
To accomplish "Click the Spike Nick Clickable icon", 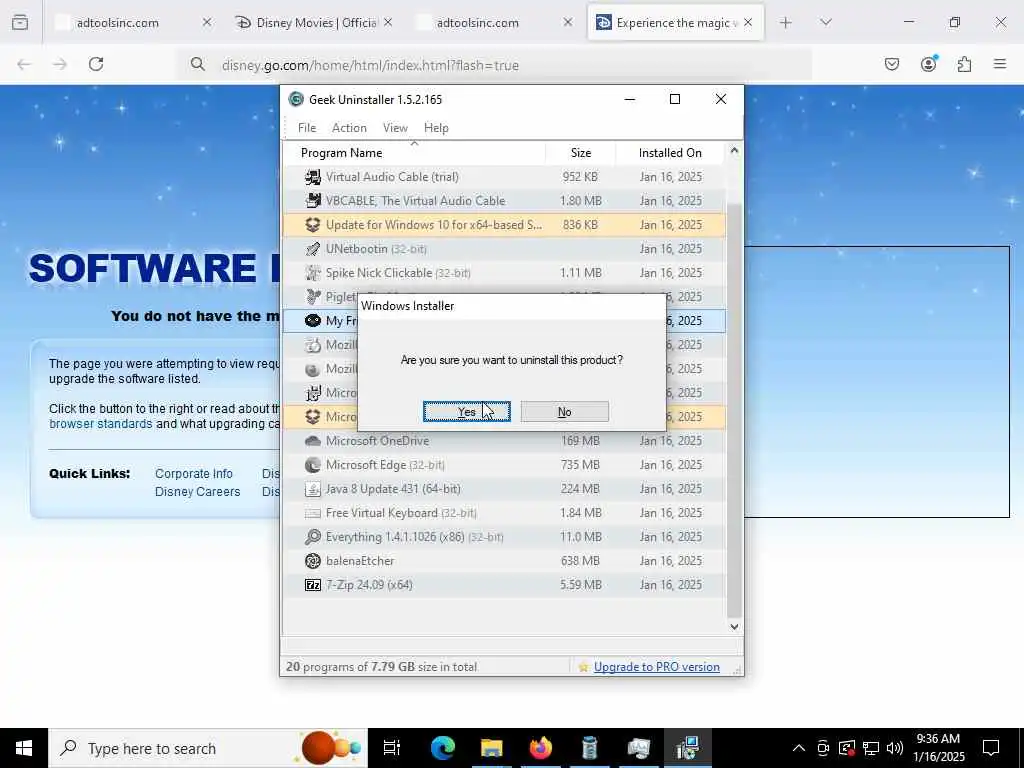I will (313, 273).
